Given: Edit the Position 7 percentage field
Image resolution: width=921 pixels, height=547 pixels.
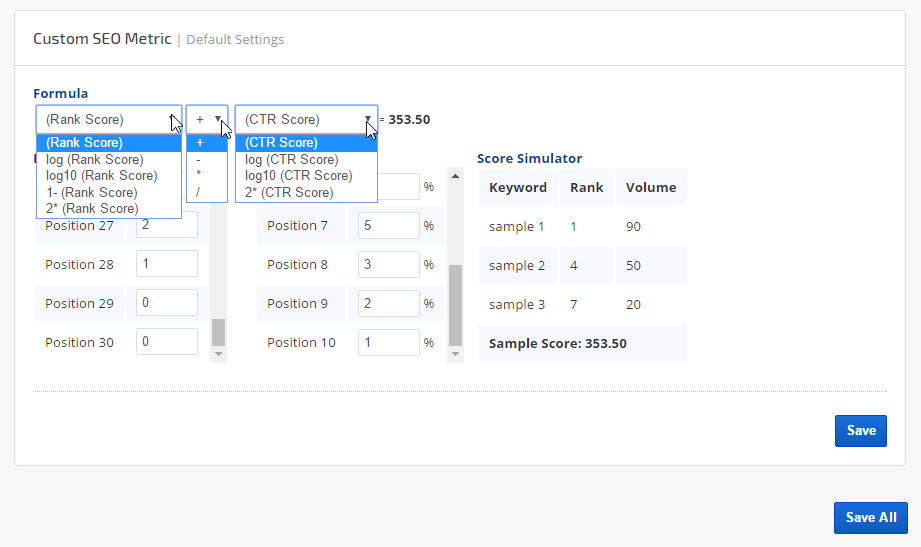Looking at the screenshot, I should (x=388, y=226).
